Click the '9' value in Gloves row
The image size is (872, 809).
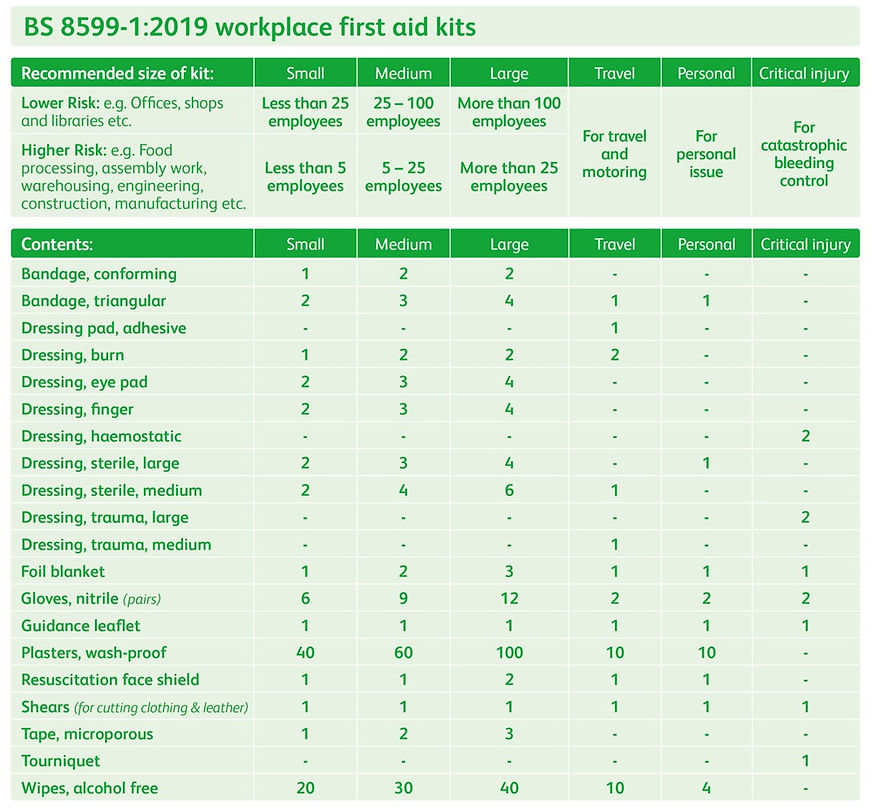(x=403, y=599)
